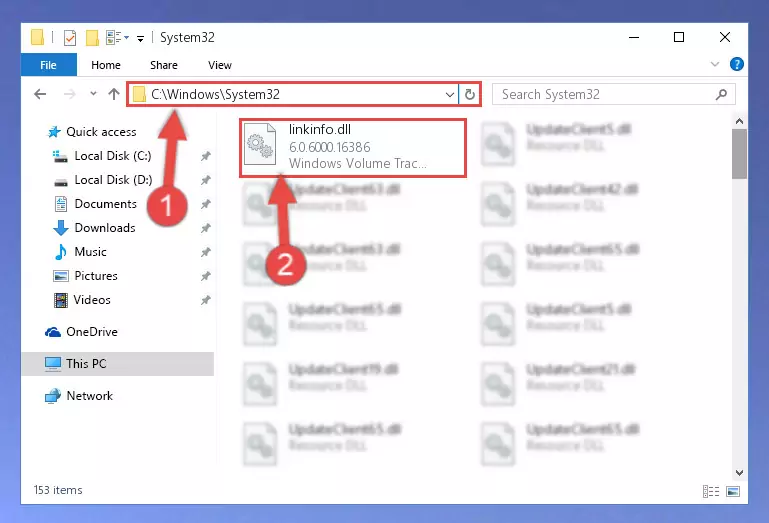
Task: Click the pin icon beside Videos
Action: pyautogui.click(x=205, y=300)
